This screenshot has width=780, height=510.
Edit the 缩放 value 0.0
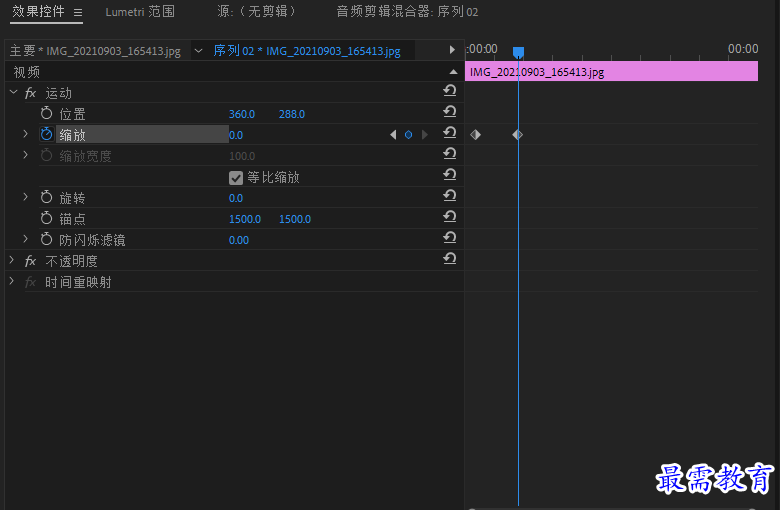click(236, 135)
